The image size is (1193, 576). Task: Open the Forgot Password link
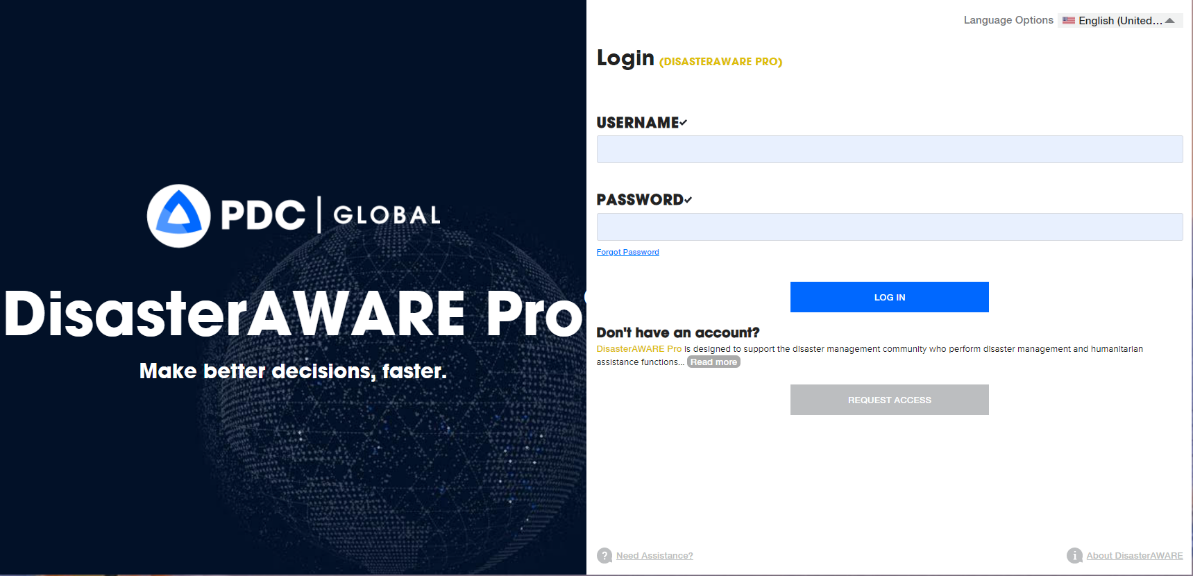pos(628,252)
